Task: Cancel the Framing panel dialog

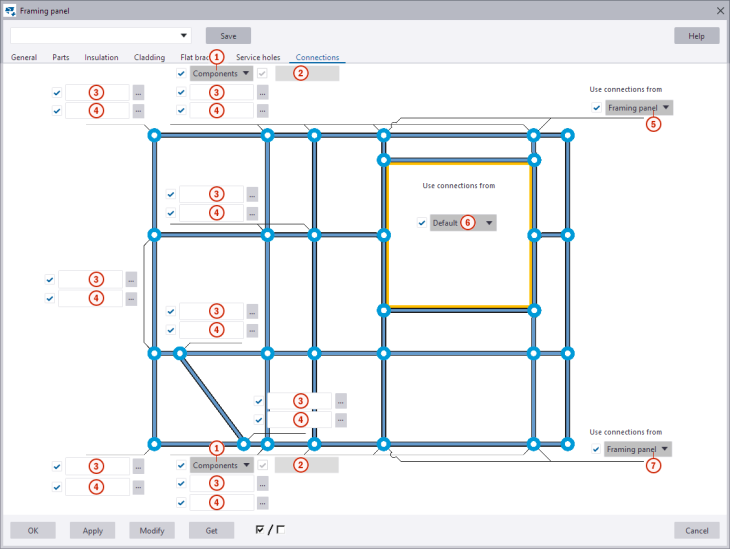Action: (x=696, y=530)
